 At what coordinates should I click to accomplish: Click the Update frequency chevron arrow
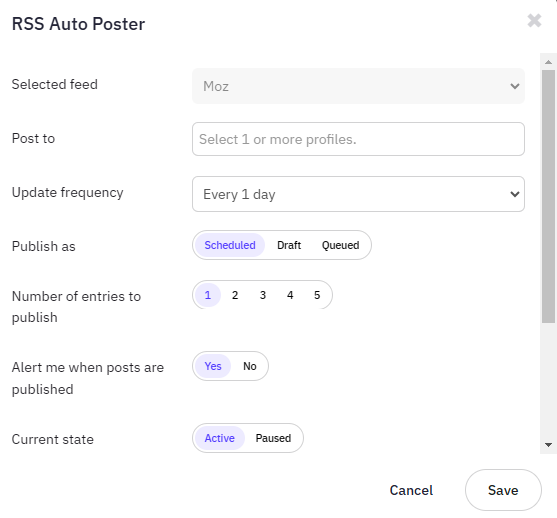coord(515,194)
